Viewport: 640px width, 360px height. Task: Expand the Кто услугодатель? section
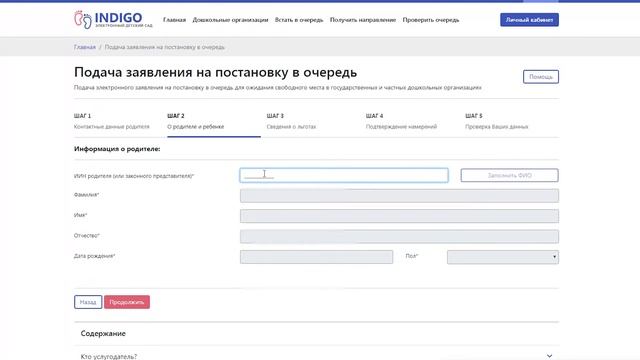(316, 356)
